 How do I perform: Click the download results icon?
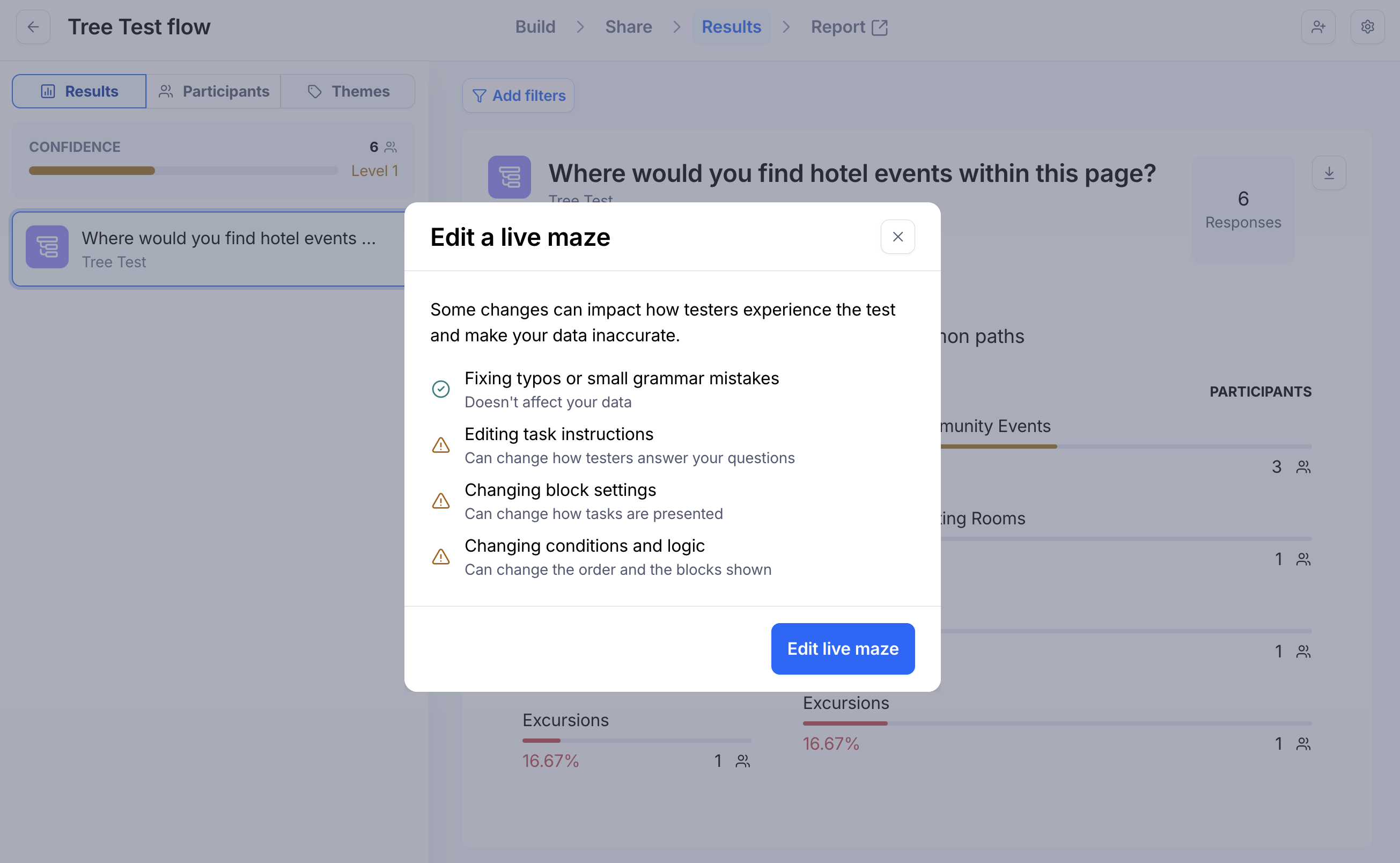pyautogui.click(x=1329, y=173)
